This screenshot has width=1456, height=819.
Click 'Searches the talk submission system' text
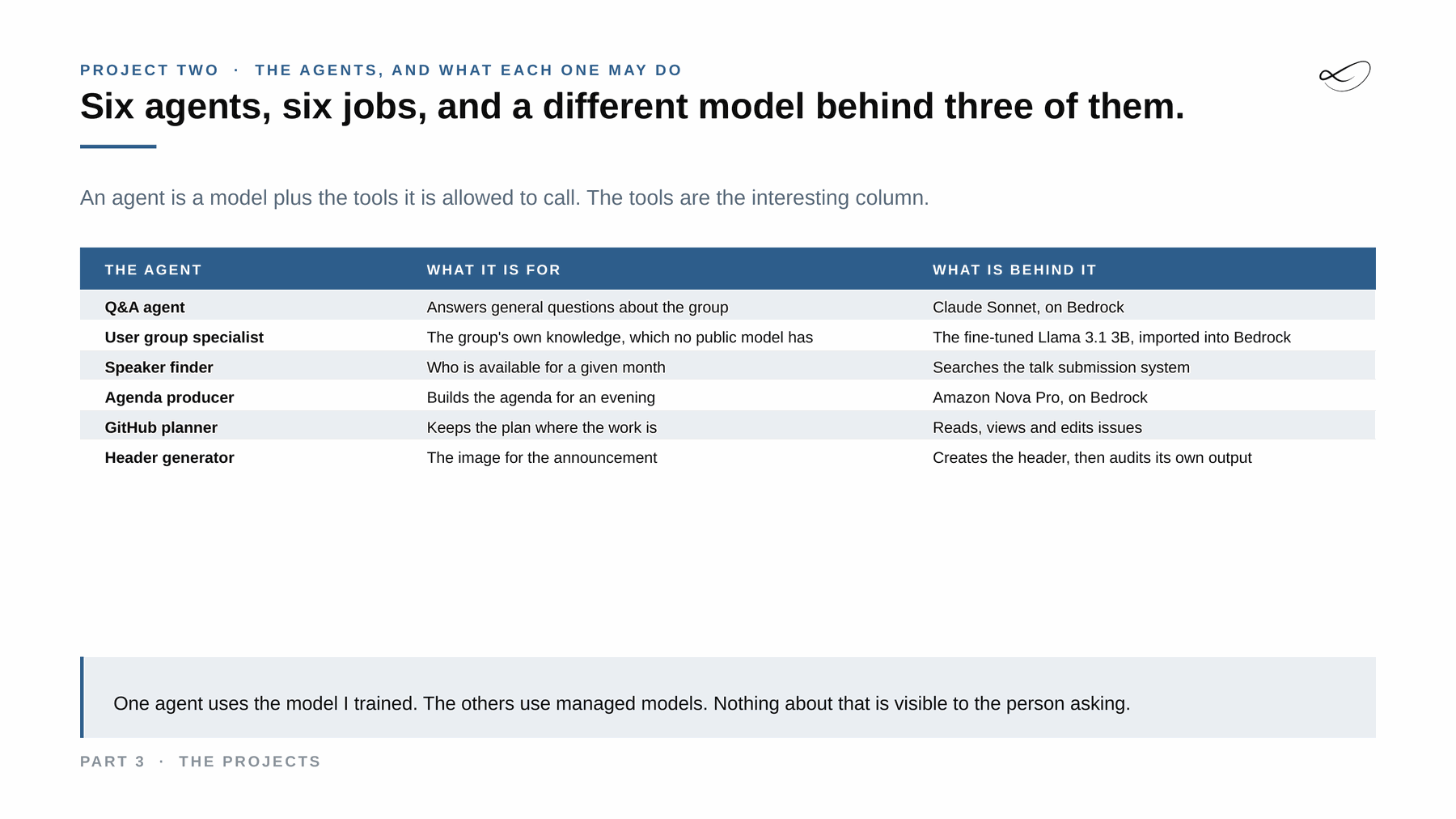[x=1060, y=367]
